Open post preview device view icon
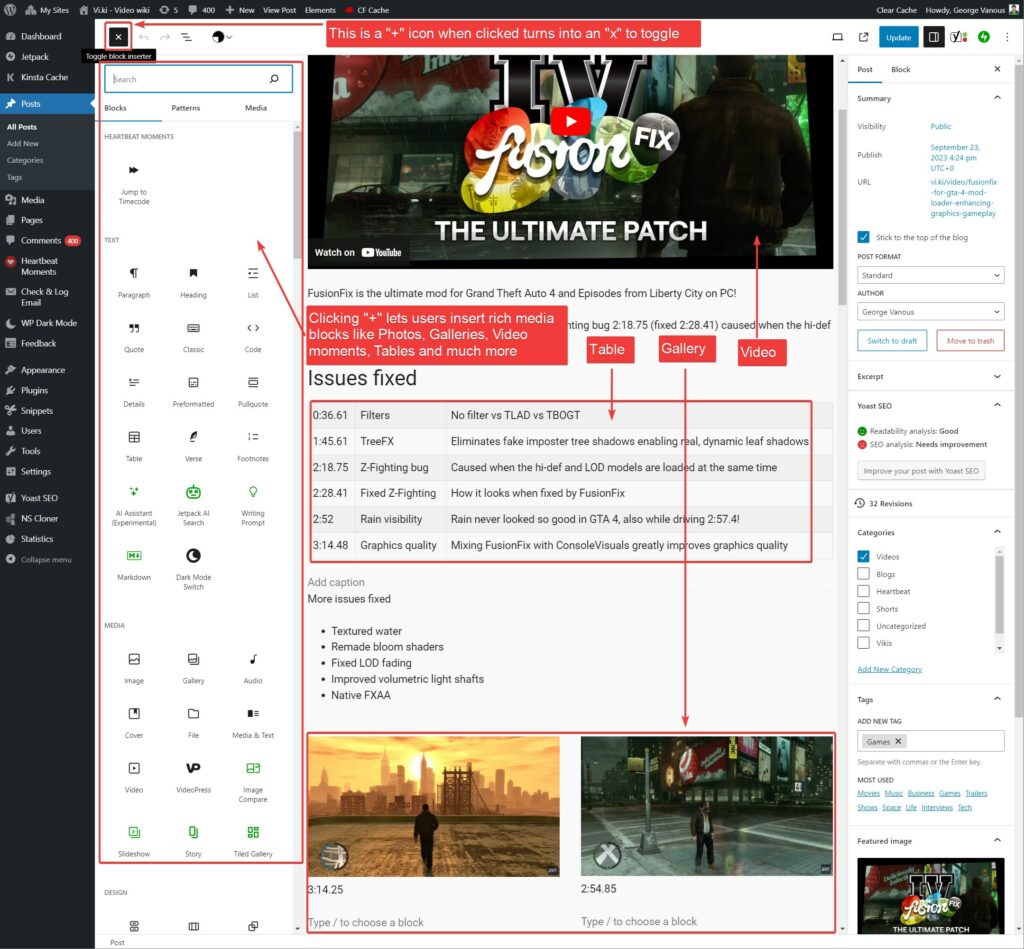The image size is (1024, 949). pos(837,37)
